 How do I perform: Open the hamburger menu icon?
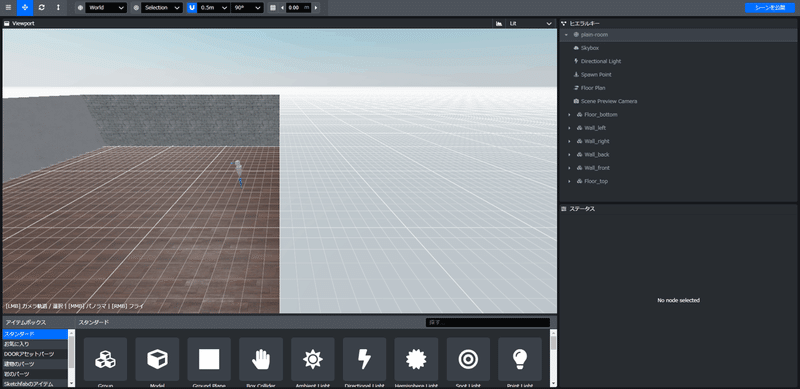tap(8, 8)
